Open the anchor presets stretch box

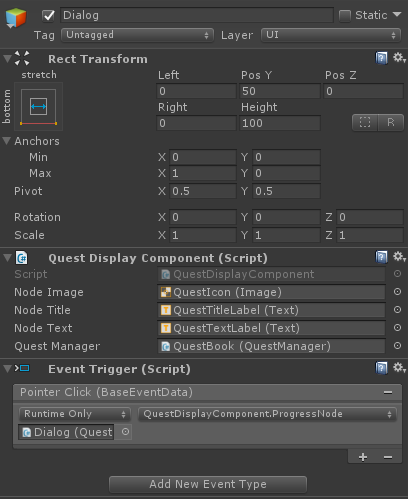38,107
